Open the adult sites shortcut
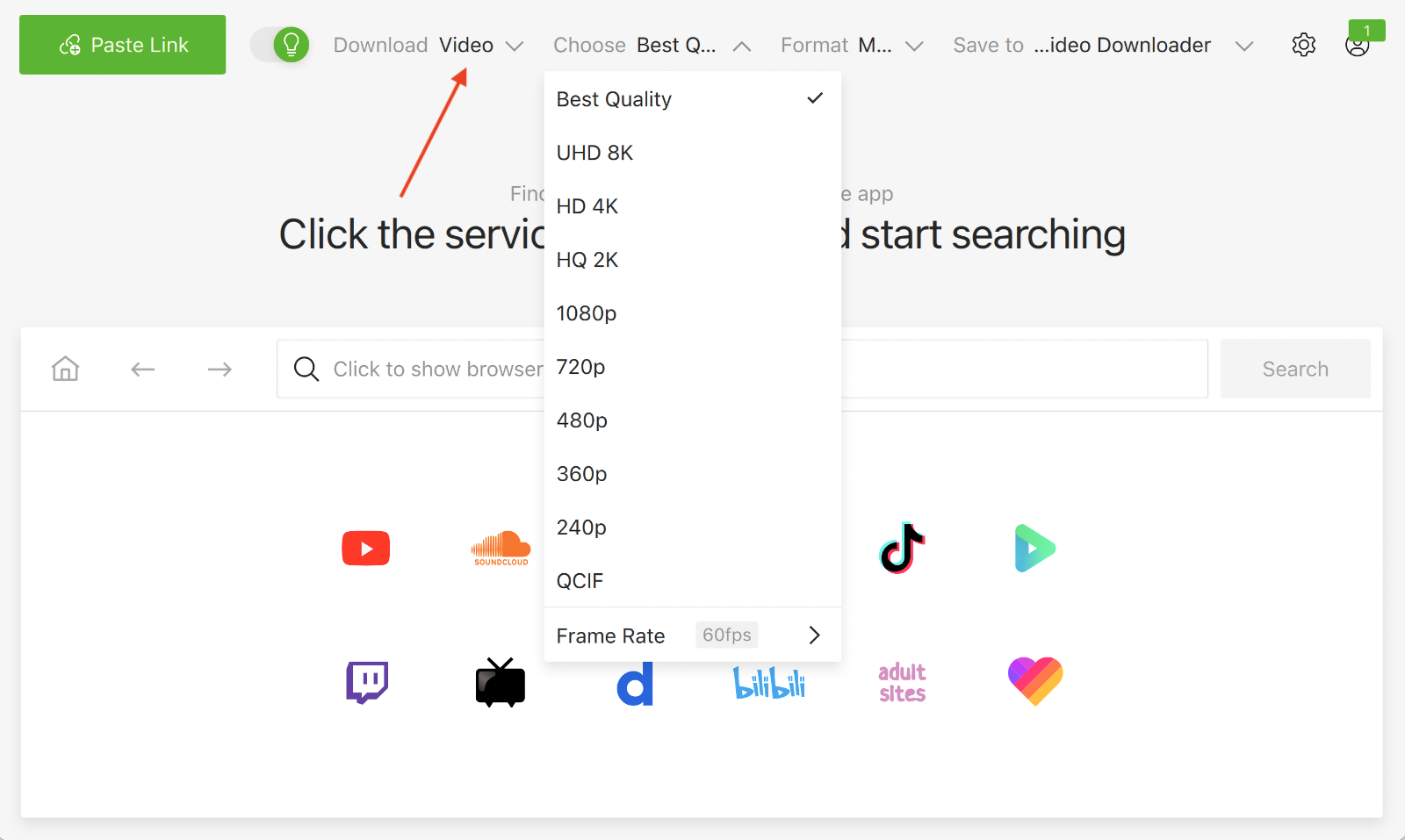This screenshot has width=1405, height=840. [x=902, y=682]
